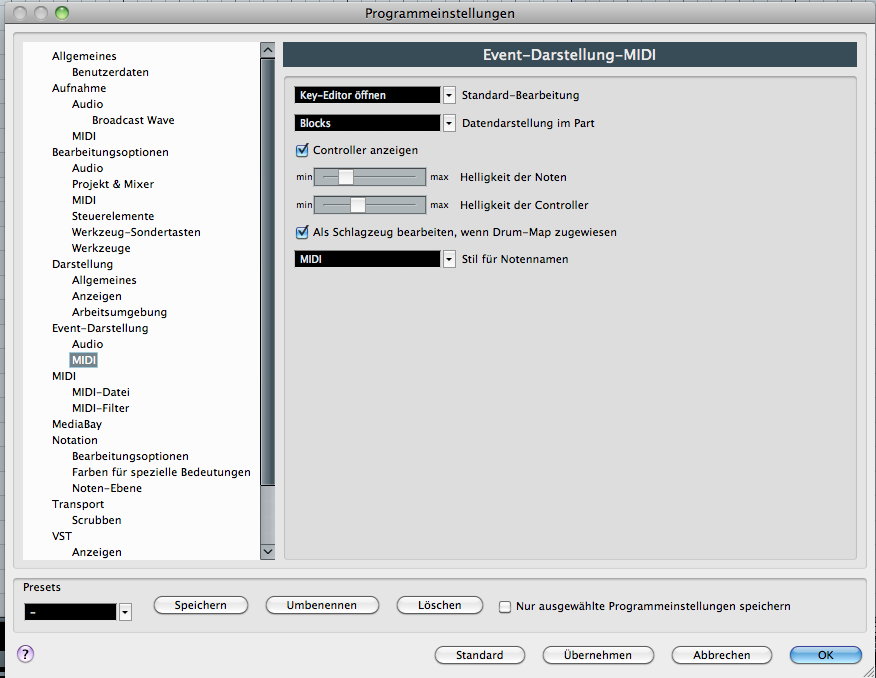Select top-level Bearbeitungsoptionen tree item
876x678 pixels.
110,152
